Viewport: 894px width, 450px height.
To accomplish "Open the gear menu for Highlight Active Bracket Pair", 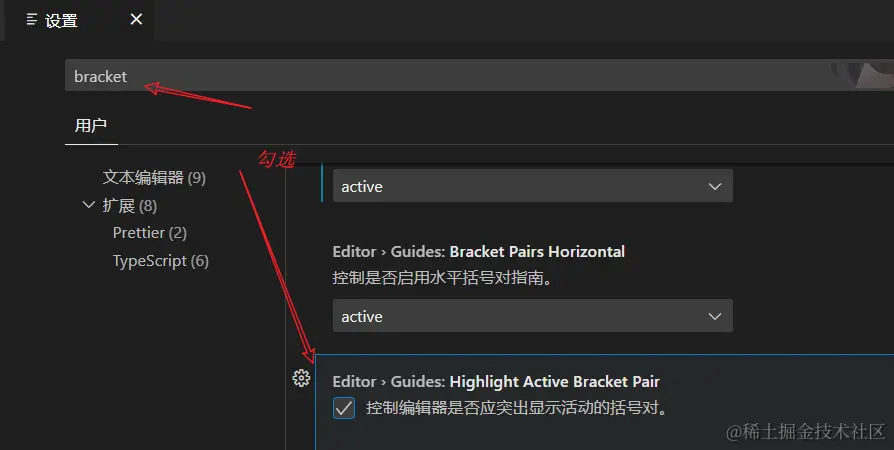I will [301, 378].
